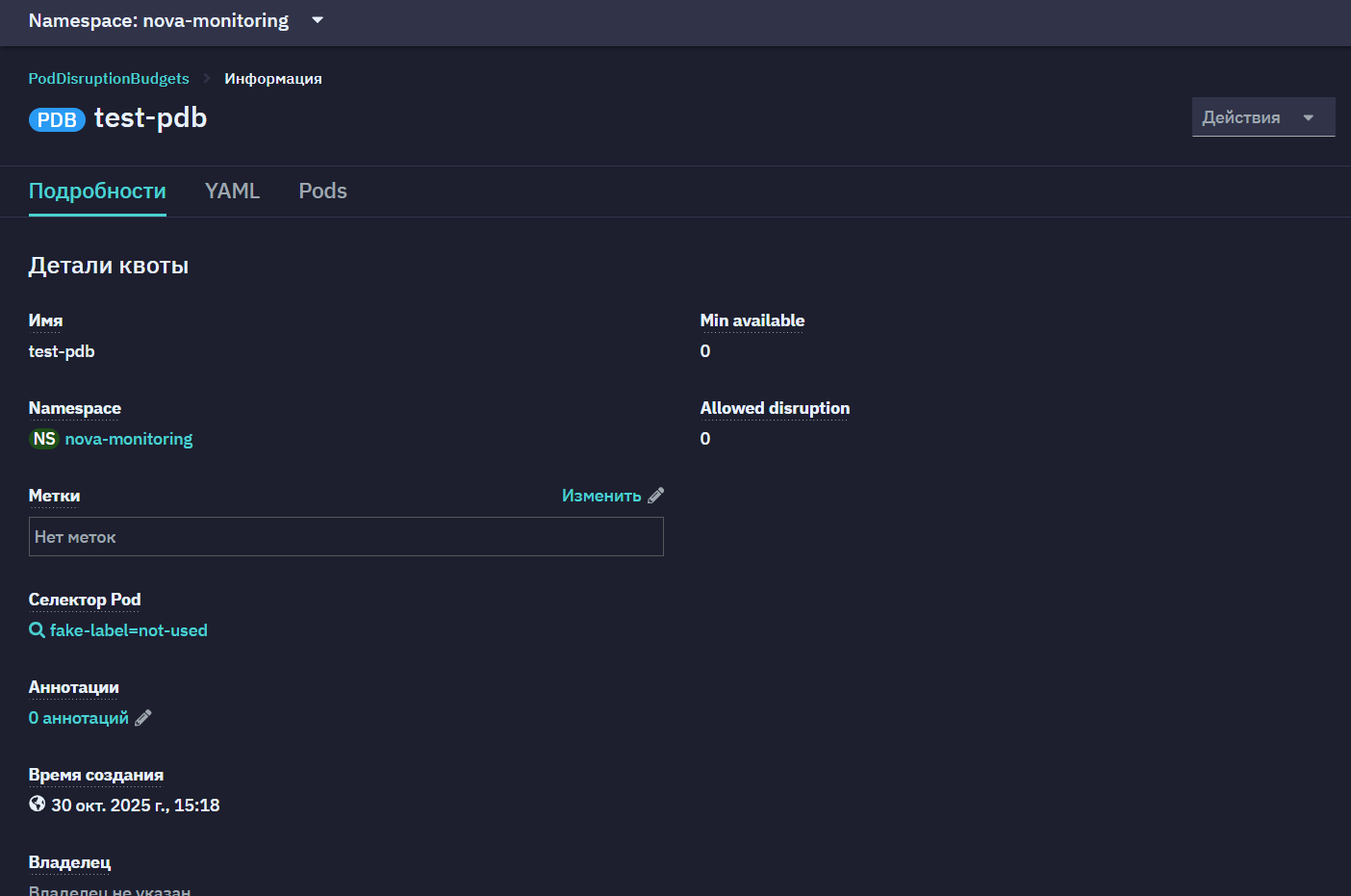Viewport: 1351px width, 896px height.
Task: Click the Информация breadcrumb text
Action: [273, 79]
